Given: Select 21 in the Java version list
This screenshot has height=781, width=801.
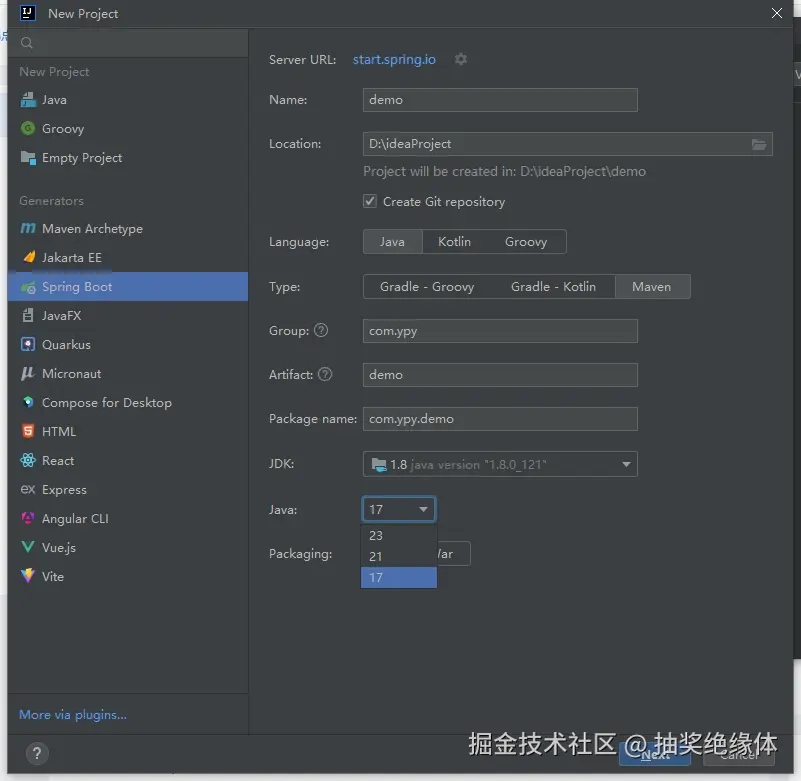Looking at the screenshot, I should (x=398, y=556).
